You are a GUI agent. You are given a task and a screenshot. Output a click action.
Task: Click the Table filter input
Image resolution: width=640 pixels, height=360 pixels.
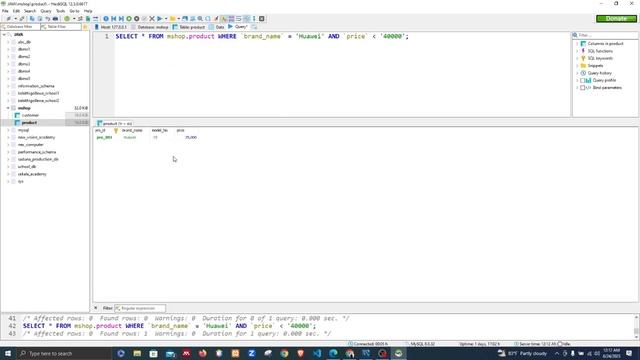(x=61, y=27)
